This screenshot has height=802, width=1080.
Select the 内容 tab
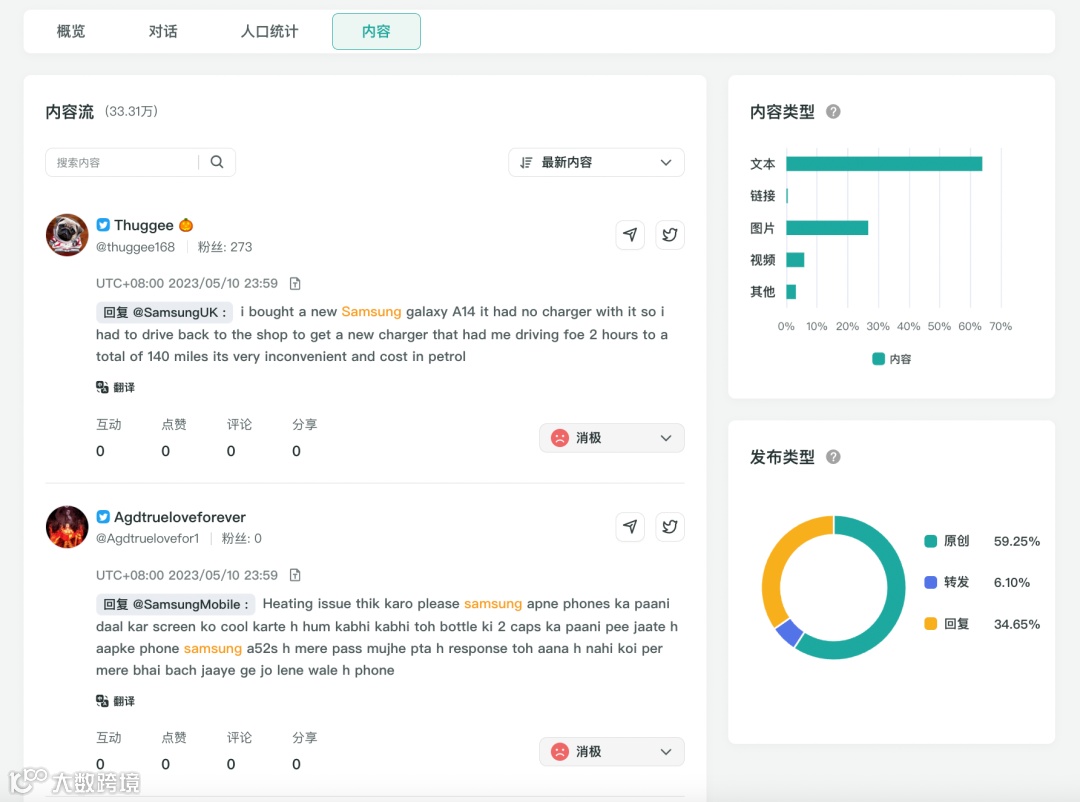point(376,31)
